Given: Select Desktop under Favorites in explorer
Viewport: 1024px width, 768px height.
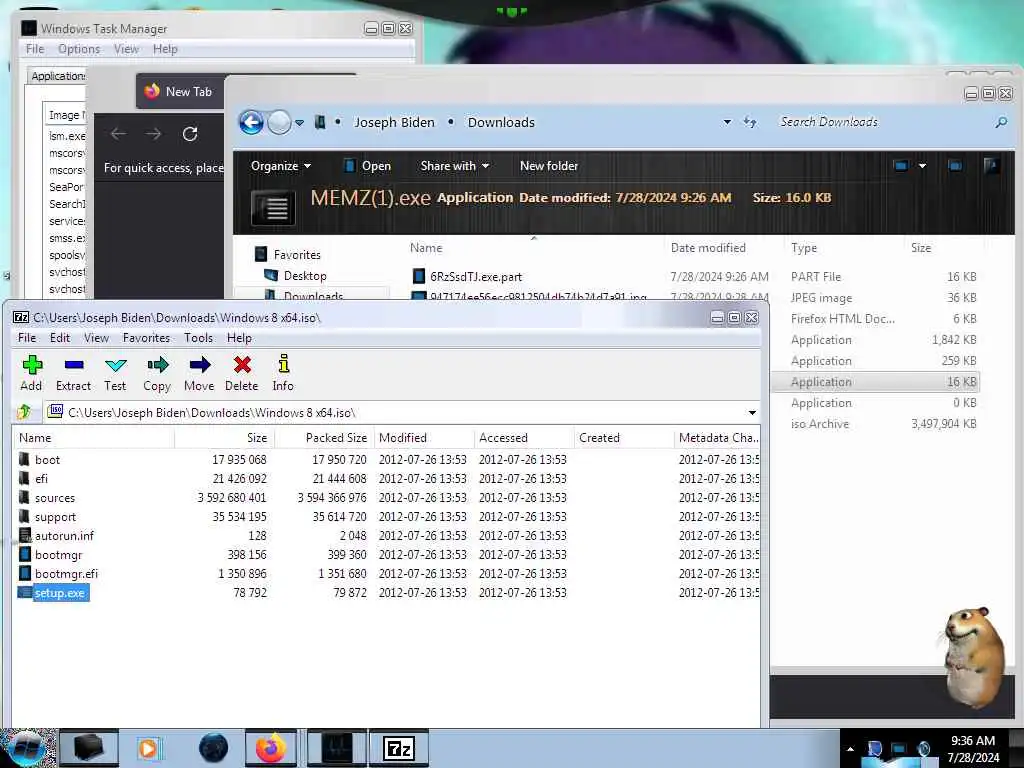Looking at the screenshot, I should pos(304,276).
